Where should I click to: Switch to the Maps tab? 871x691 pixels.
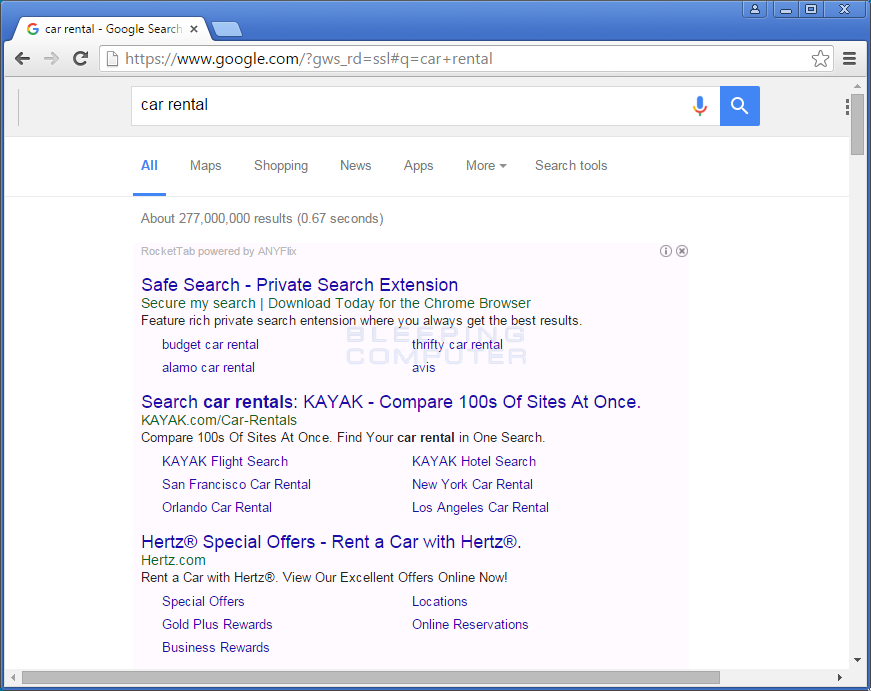206,166
